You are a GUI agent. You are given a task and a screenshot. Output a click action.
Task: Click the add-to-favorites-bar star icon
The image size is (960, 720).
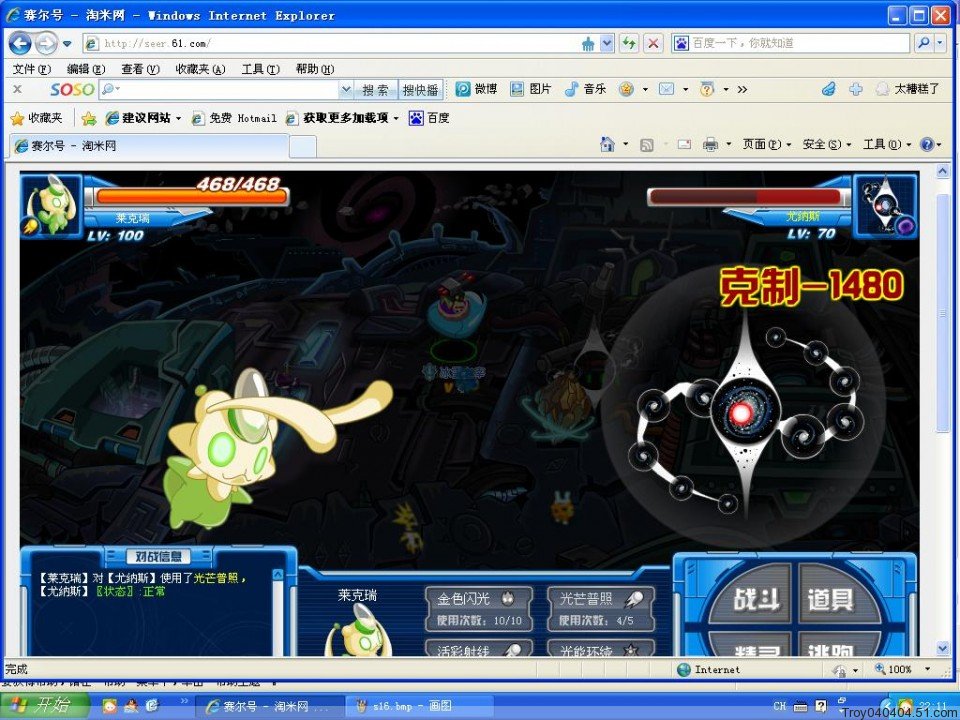coord(89,118)
